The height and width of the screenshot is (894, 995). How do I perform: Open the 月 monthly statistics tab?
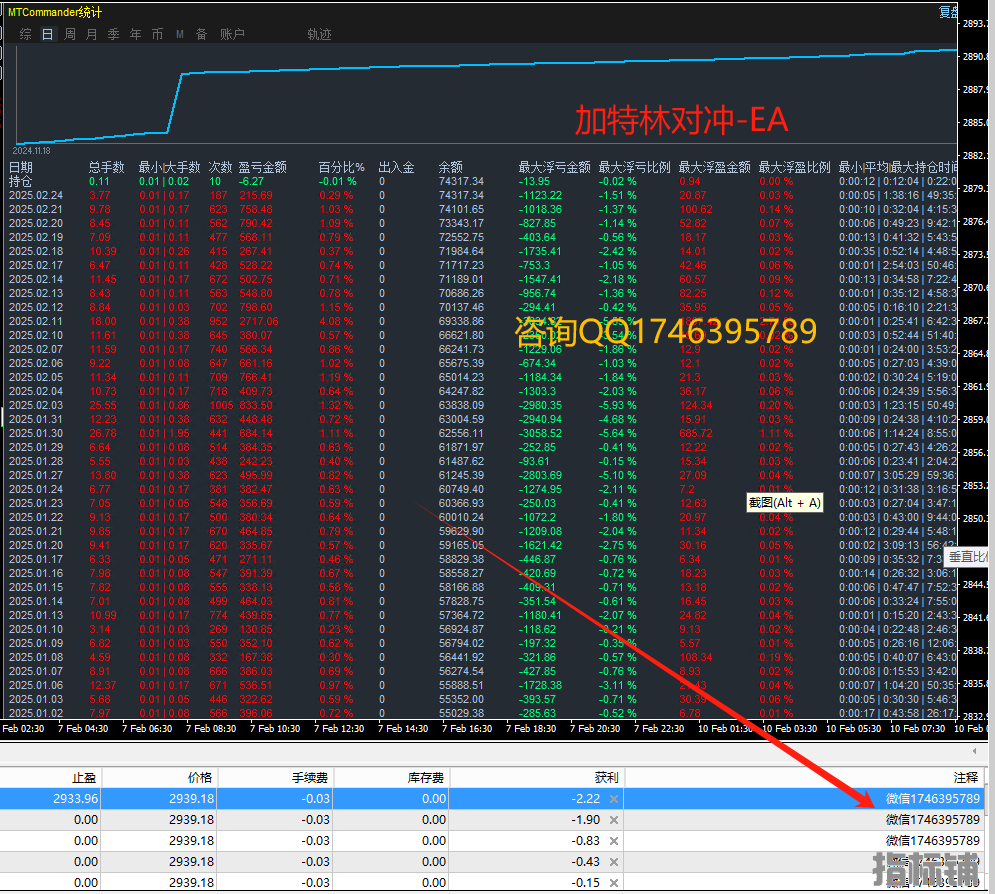[92, 34]
